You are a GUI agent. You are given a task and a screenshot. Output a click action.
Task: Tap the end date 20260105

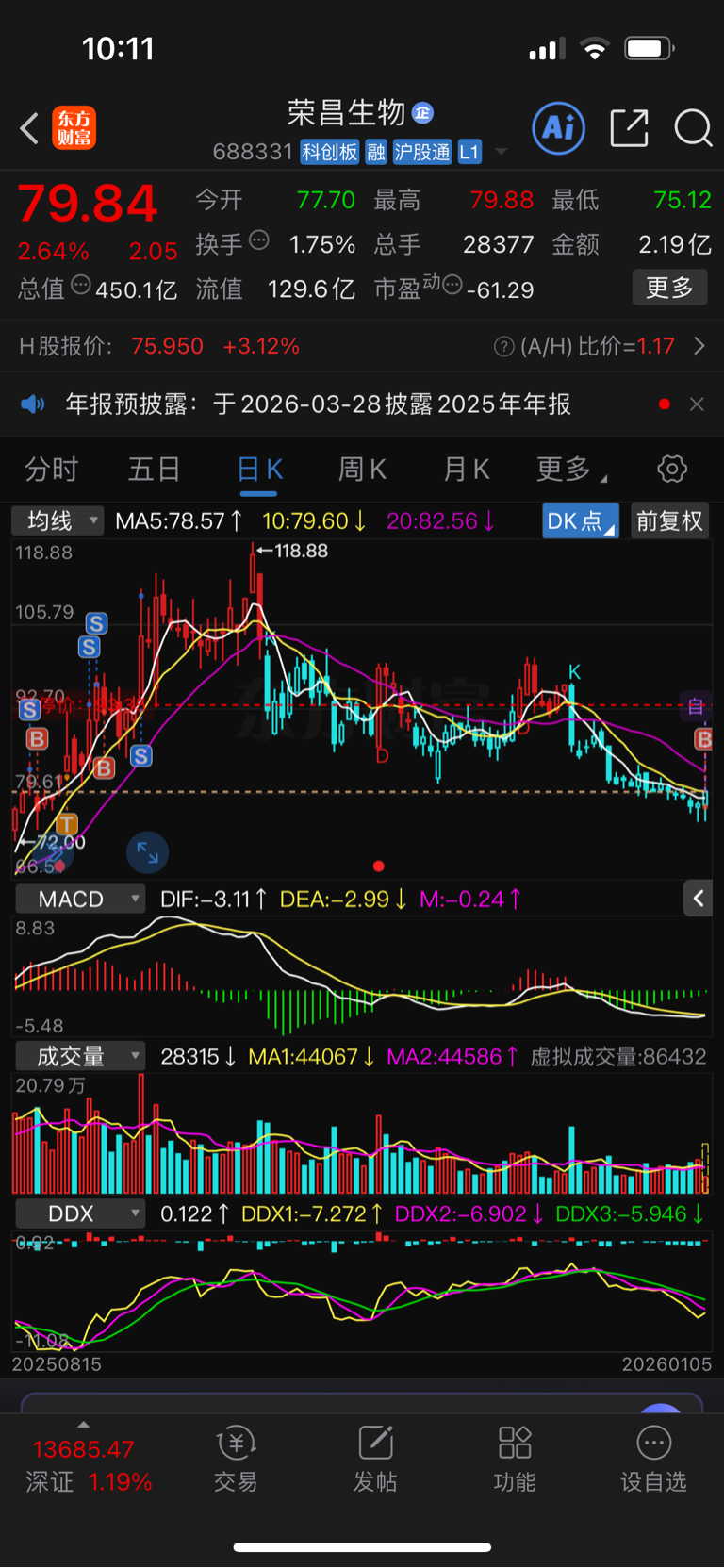(666, 1364)
